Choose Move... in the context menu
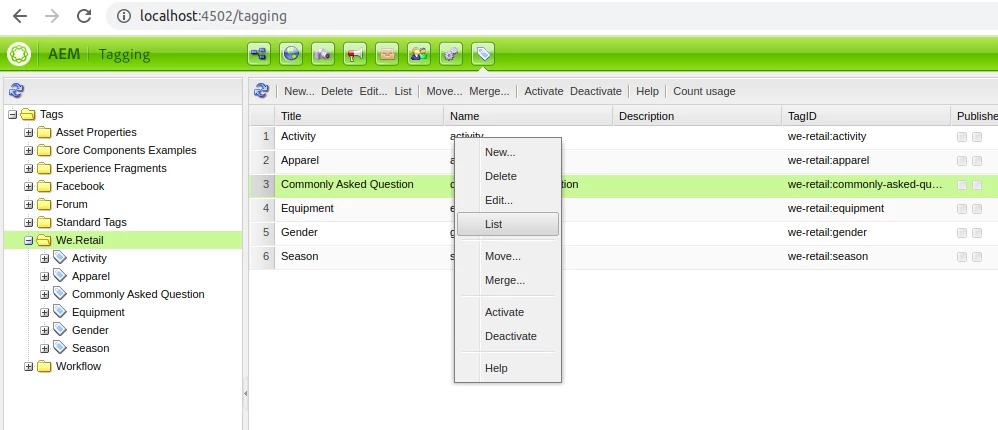 [508, 256]
